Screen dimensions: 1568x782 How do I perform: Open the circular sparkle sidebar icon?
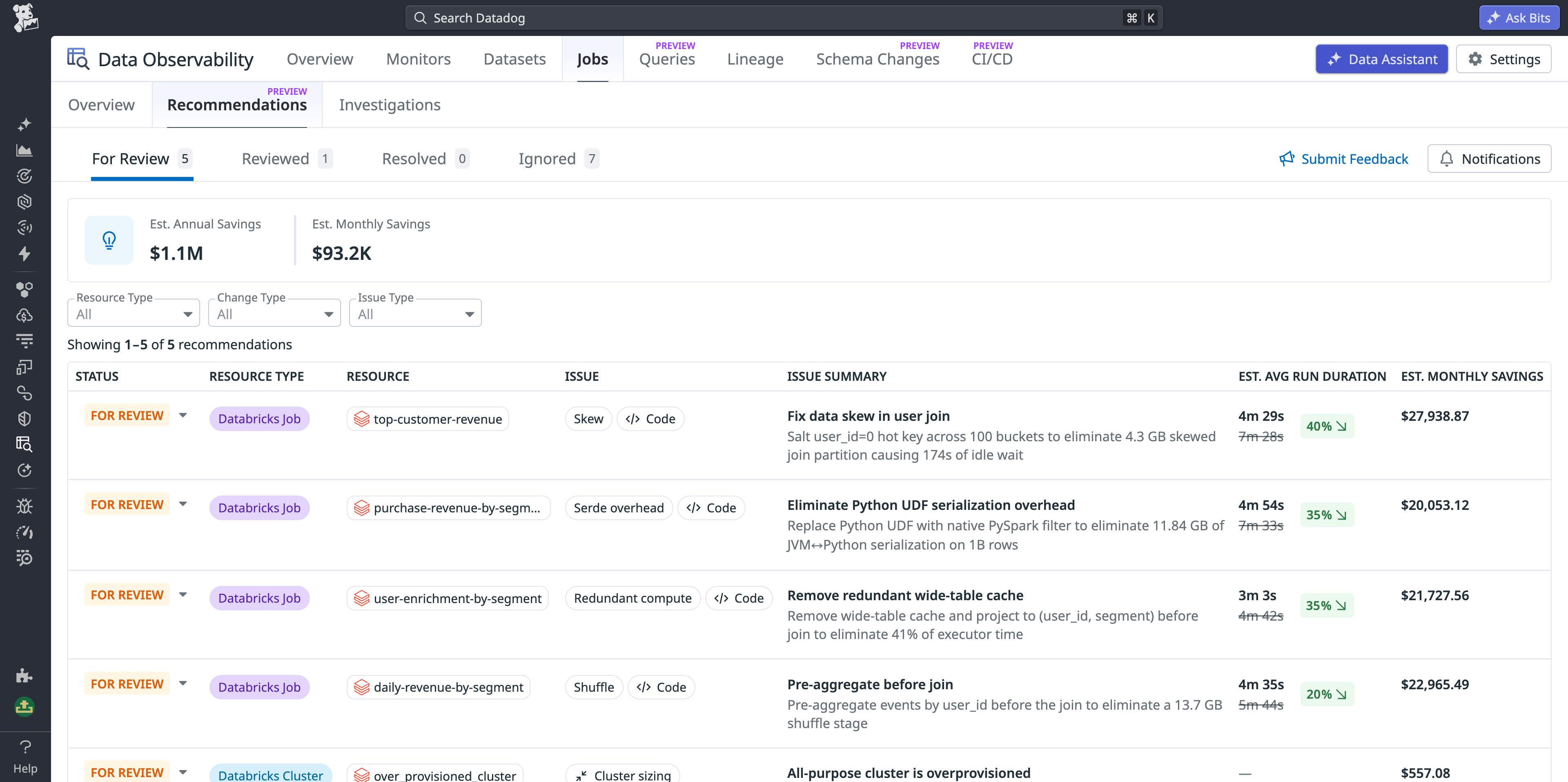pyautogui.click(x=24, y=470)
